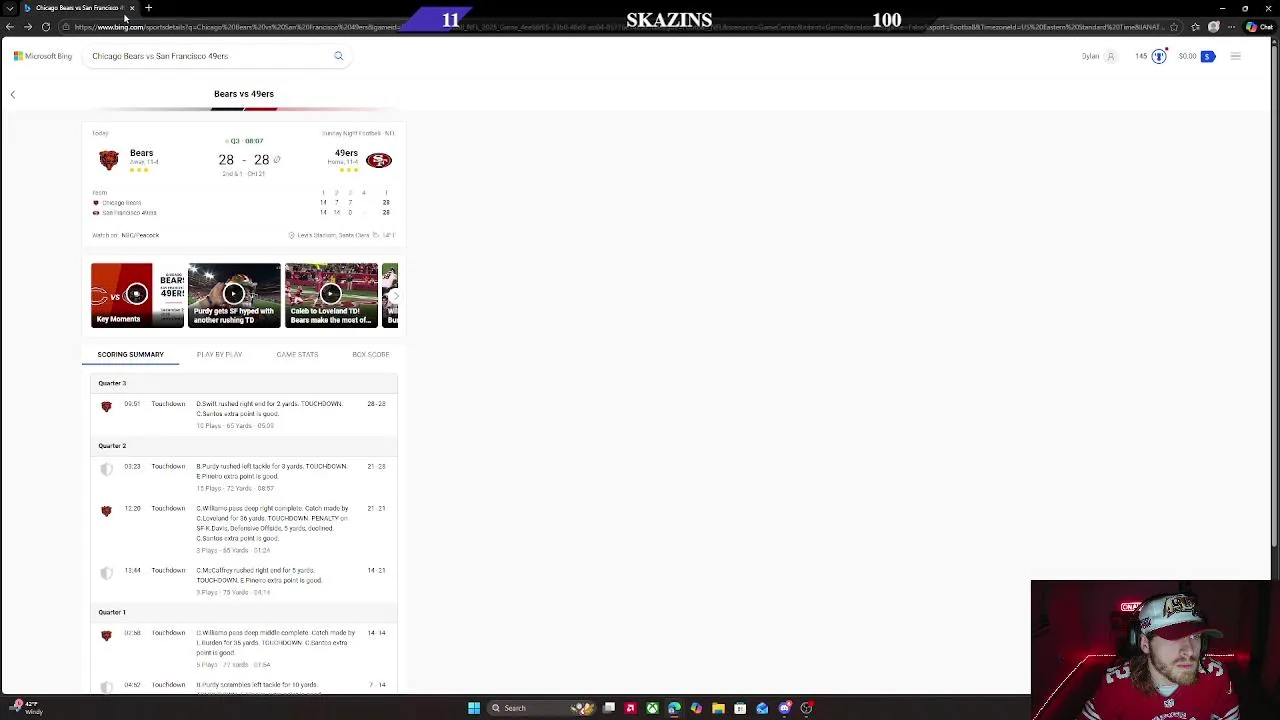Open the Dylan profile account icon

pos(1111,56)
